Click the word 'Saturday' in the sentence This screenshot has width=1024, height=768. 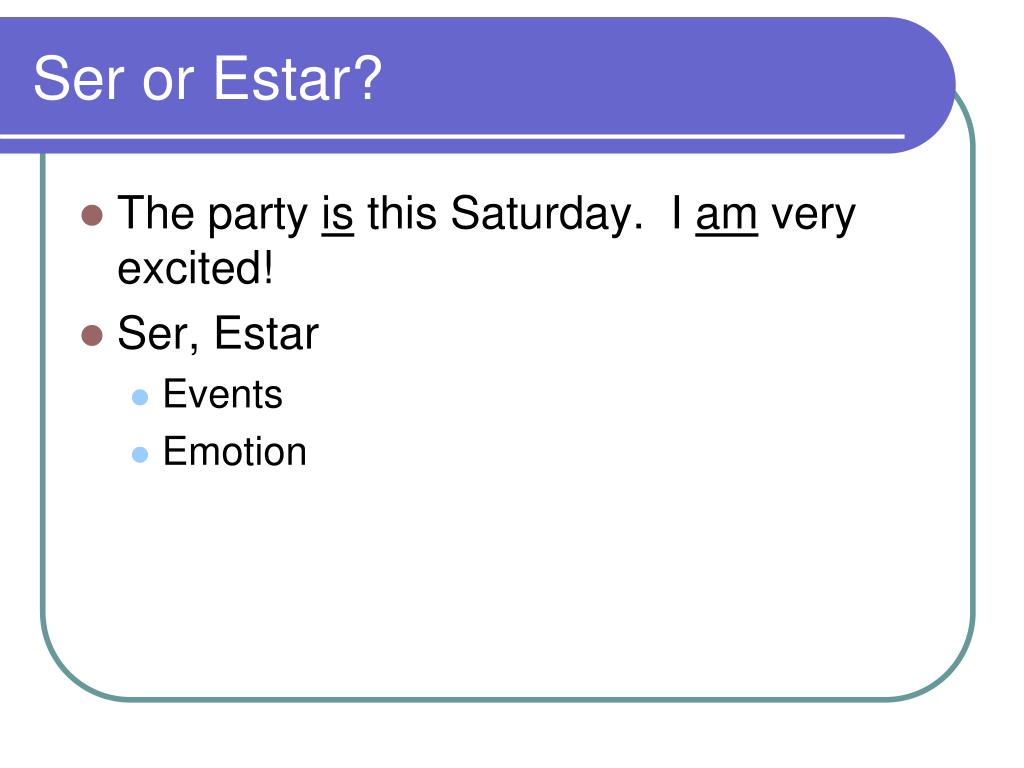pyautogui.click(x=541, y=215)
